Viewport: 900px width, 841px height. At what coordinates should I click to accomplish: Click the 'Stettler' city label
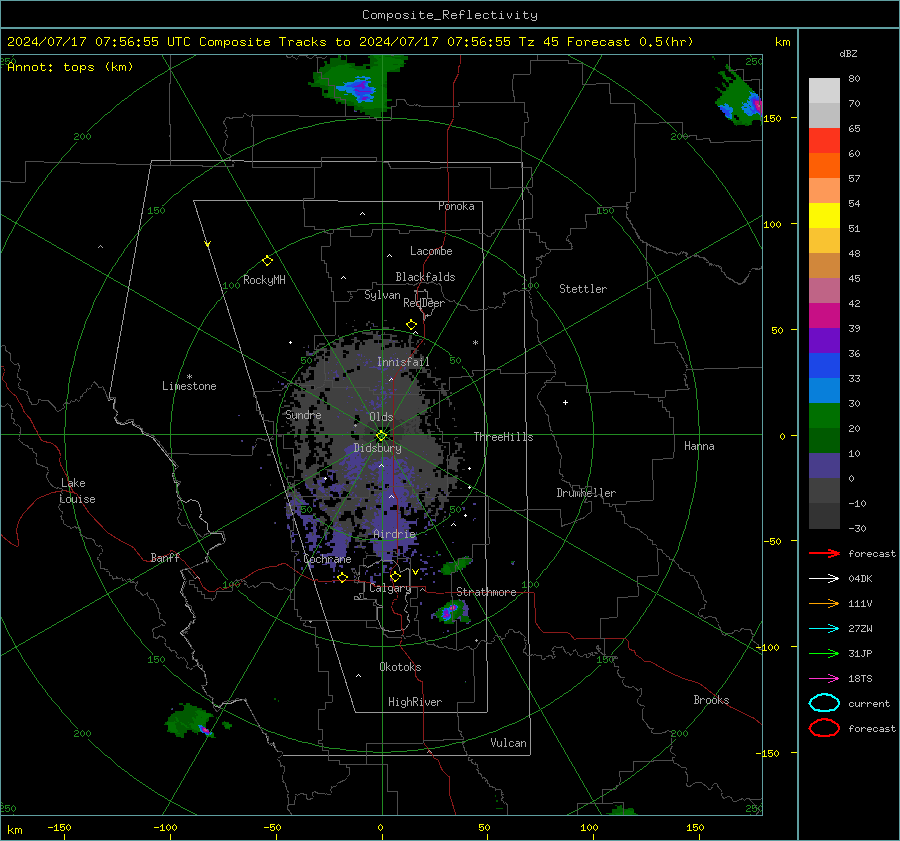[x=583, y=289]
